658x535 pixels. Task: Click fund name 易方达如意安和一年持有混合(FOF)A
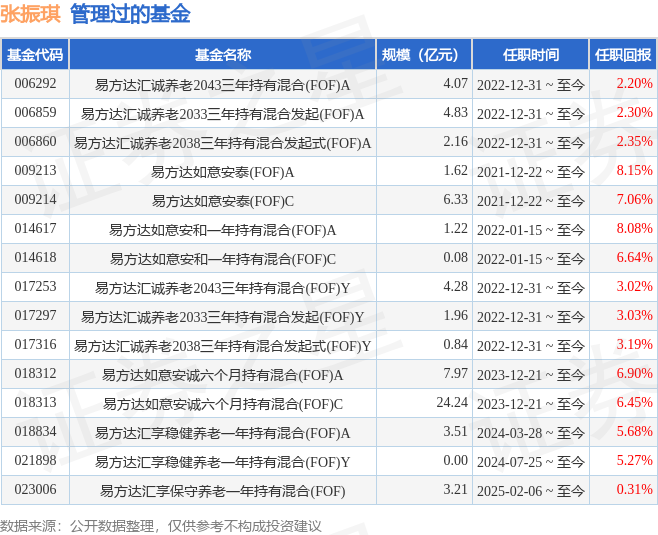pyautogui.click(x=222, y=230)
